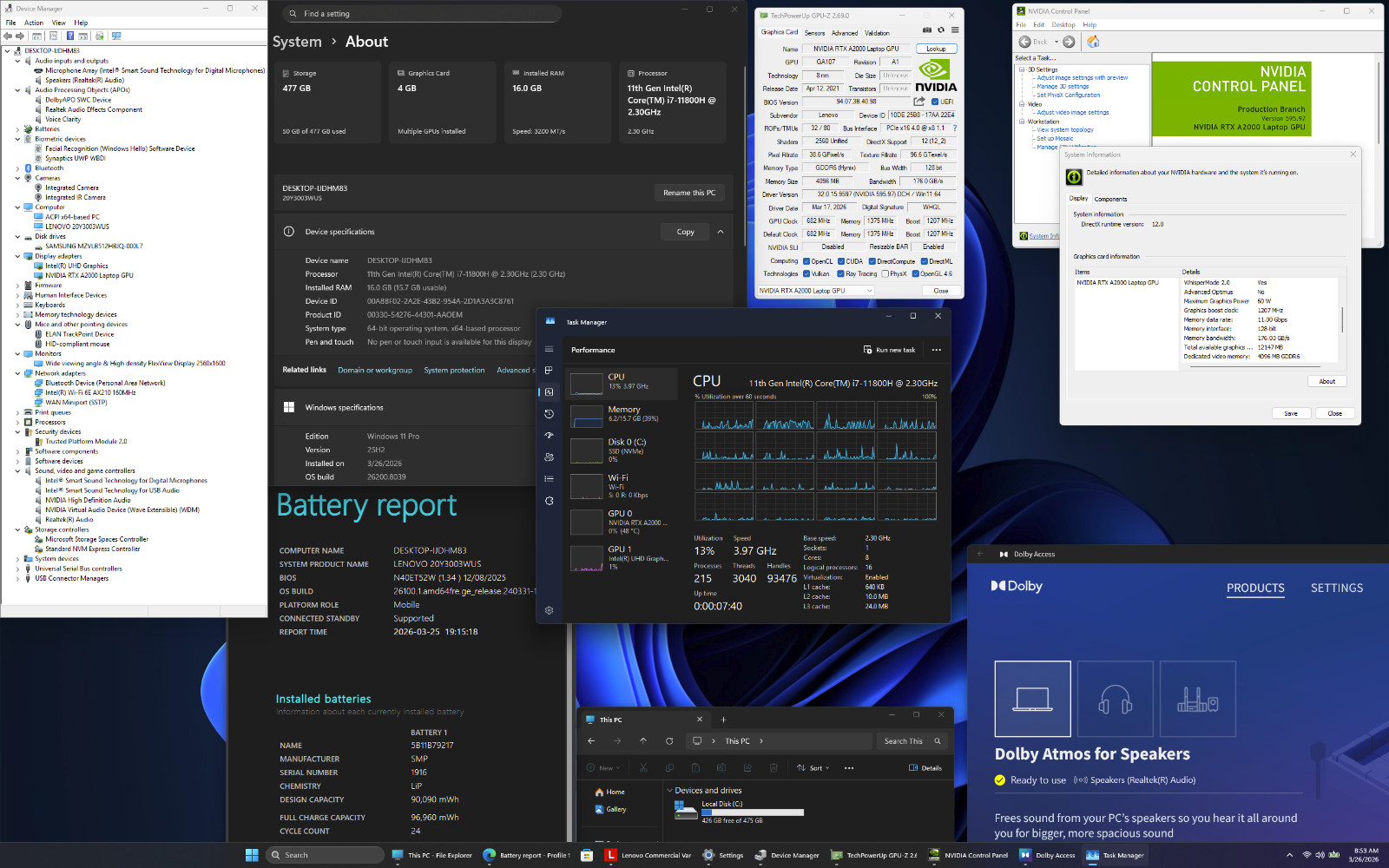Open Processes page icon in Task Manager
This screenshot has width=1389, height=868.
pyautogui.click(x=549, y=371)
